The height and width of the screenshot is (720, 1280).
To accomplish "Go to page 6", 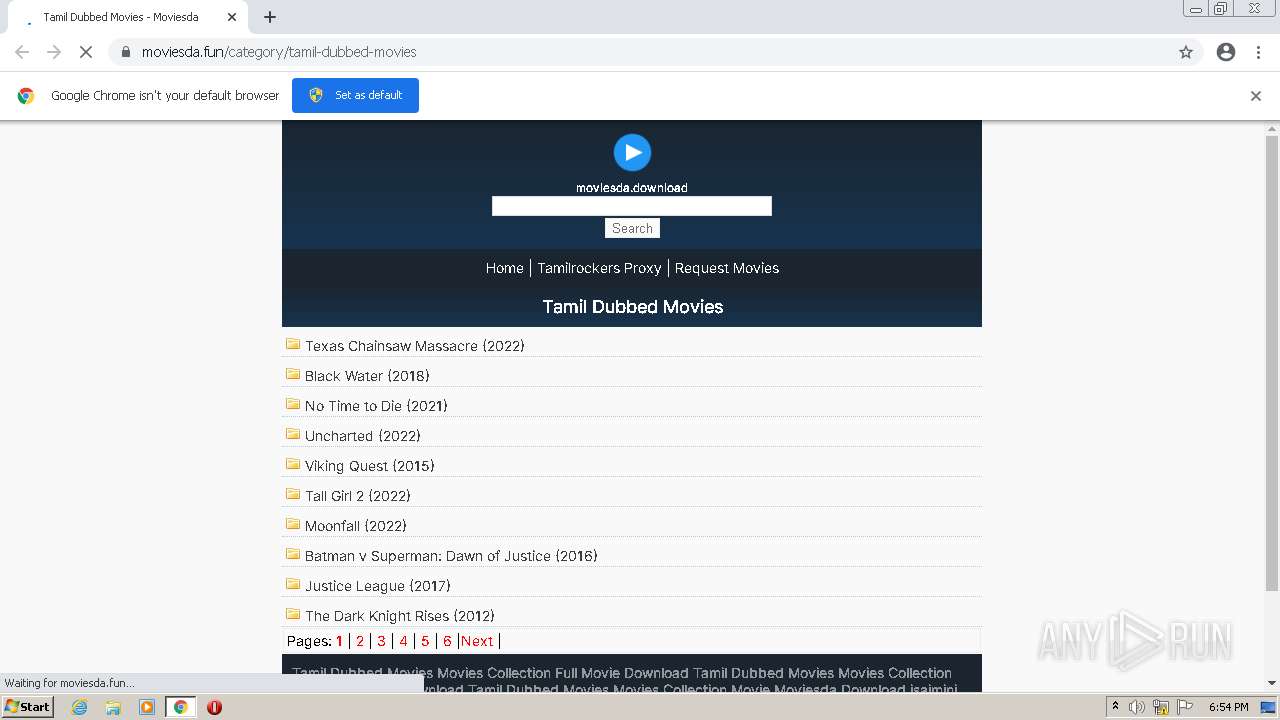I will pyautogui.click(x=447, y=641).
